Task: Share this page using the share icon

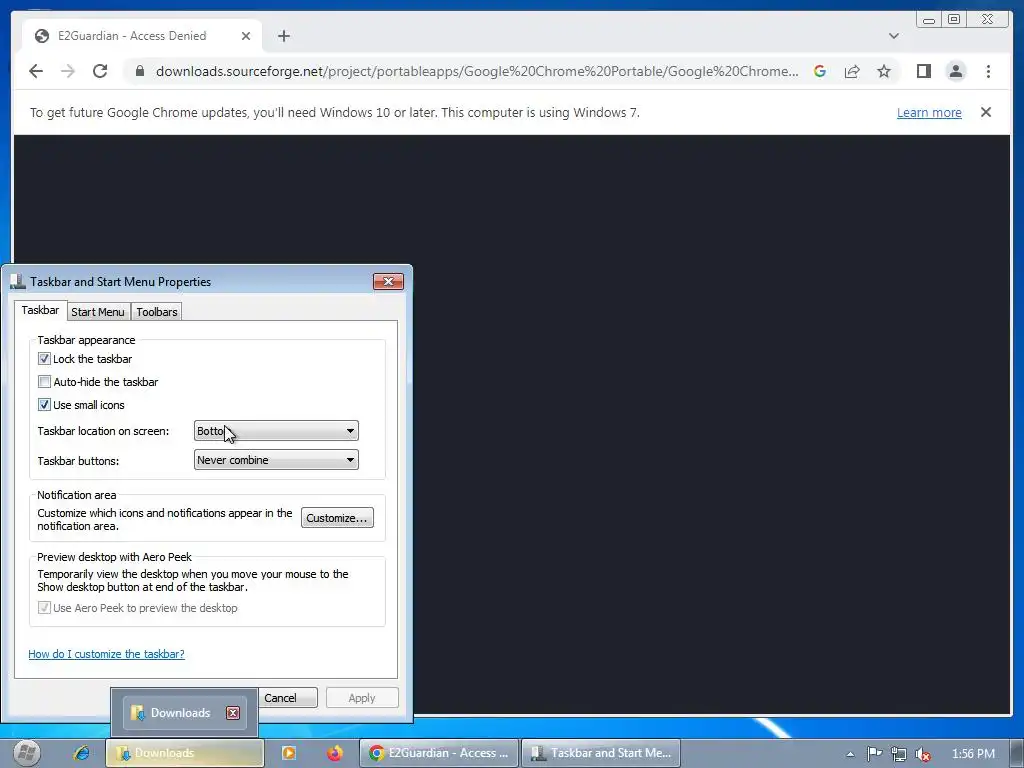Action: pos(852,71)
